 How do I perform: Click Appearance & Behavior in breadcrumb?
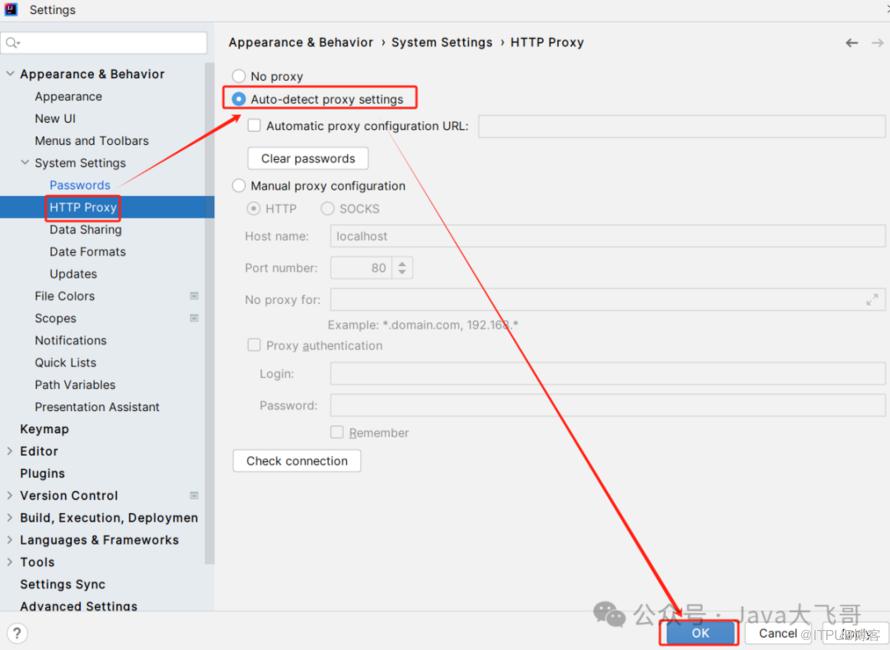tap(301, 43)
